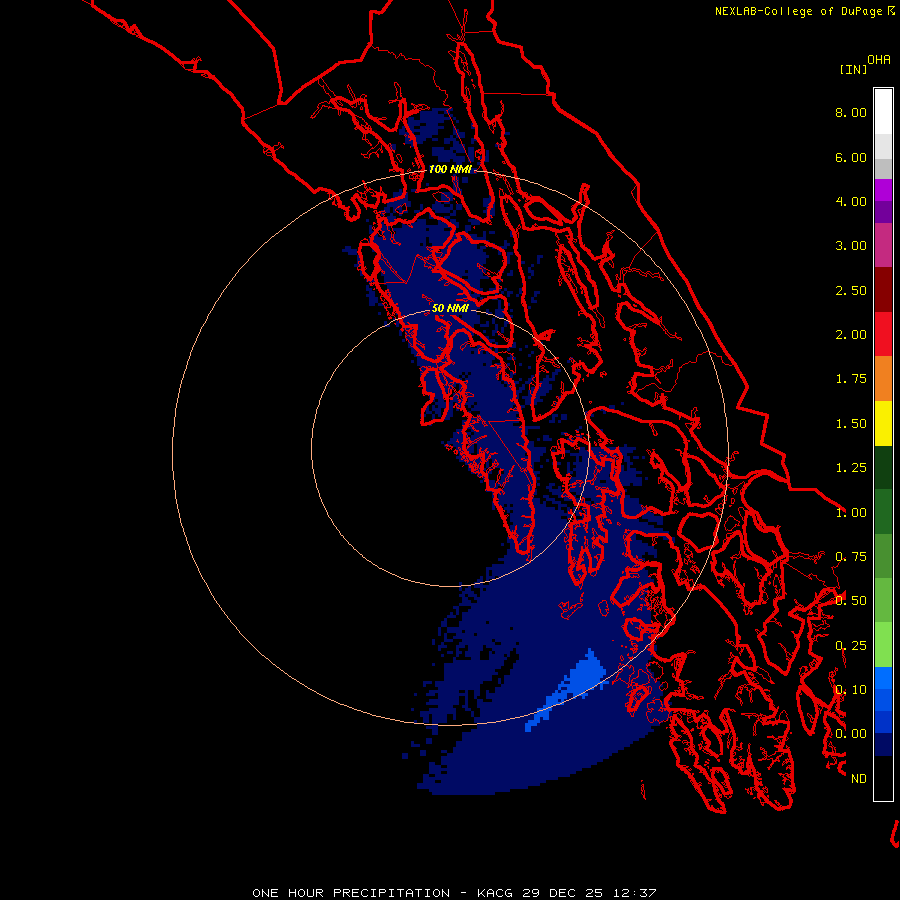
Task: Click the darkest green swatch in the legend
Action: pyautogui.click(x=883, y=467)
